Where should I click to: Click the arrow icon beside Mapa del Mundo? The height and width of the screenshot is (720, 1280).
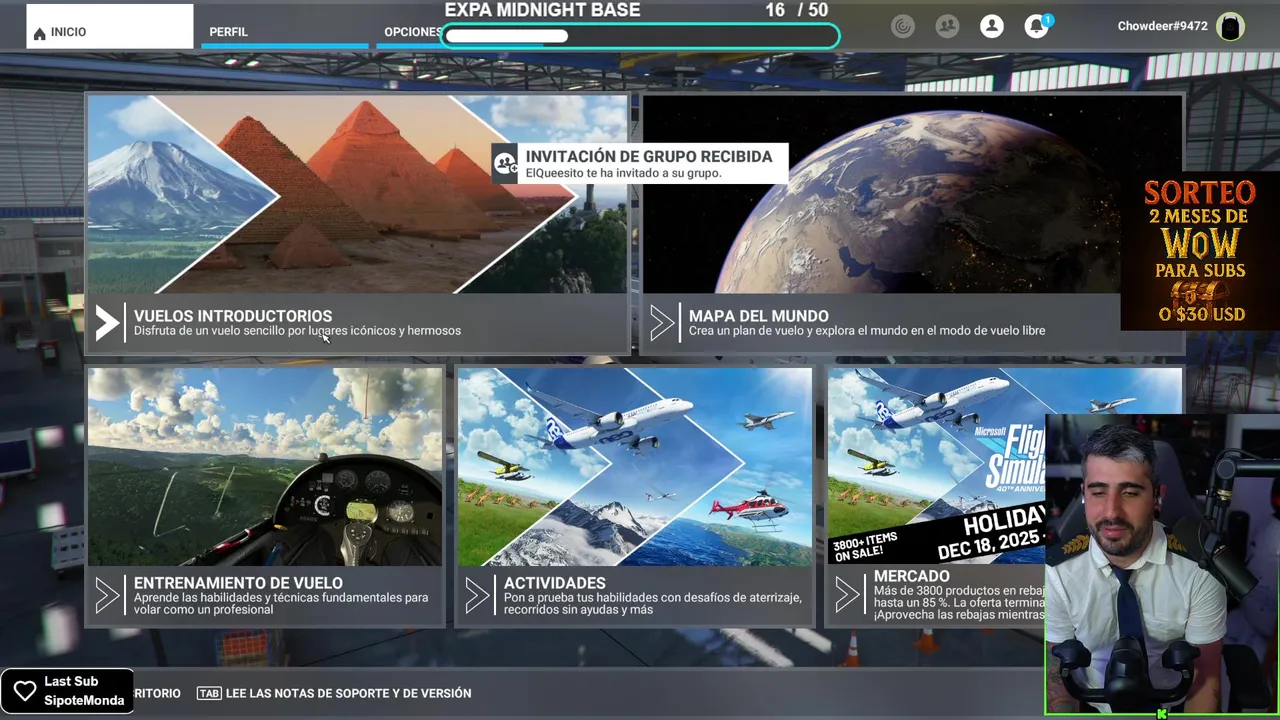pos(662,323)
